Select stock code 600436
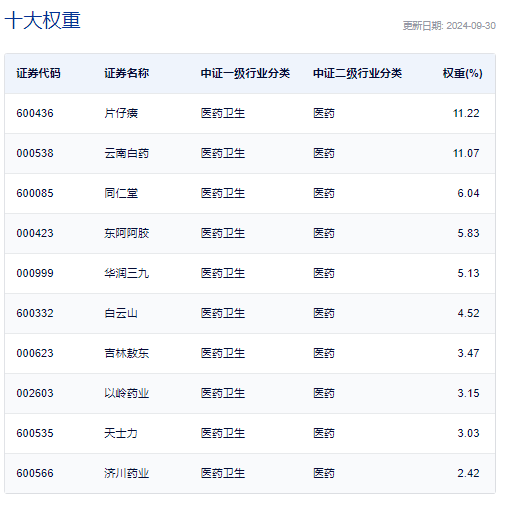 pos(35,113)
